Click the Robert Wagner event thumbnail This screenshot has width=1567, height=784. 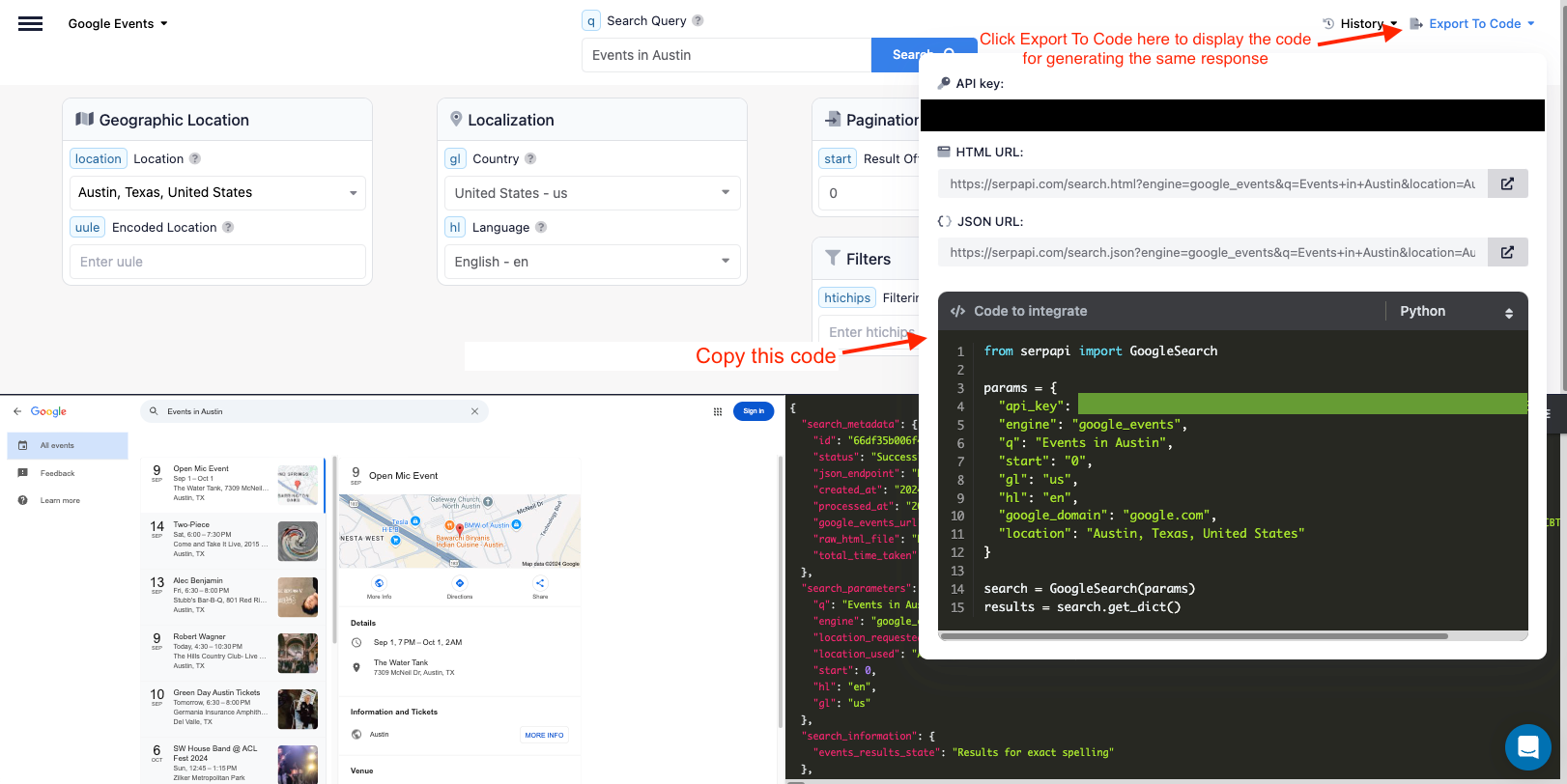coord(298,654)
